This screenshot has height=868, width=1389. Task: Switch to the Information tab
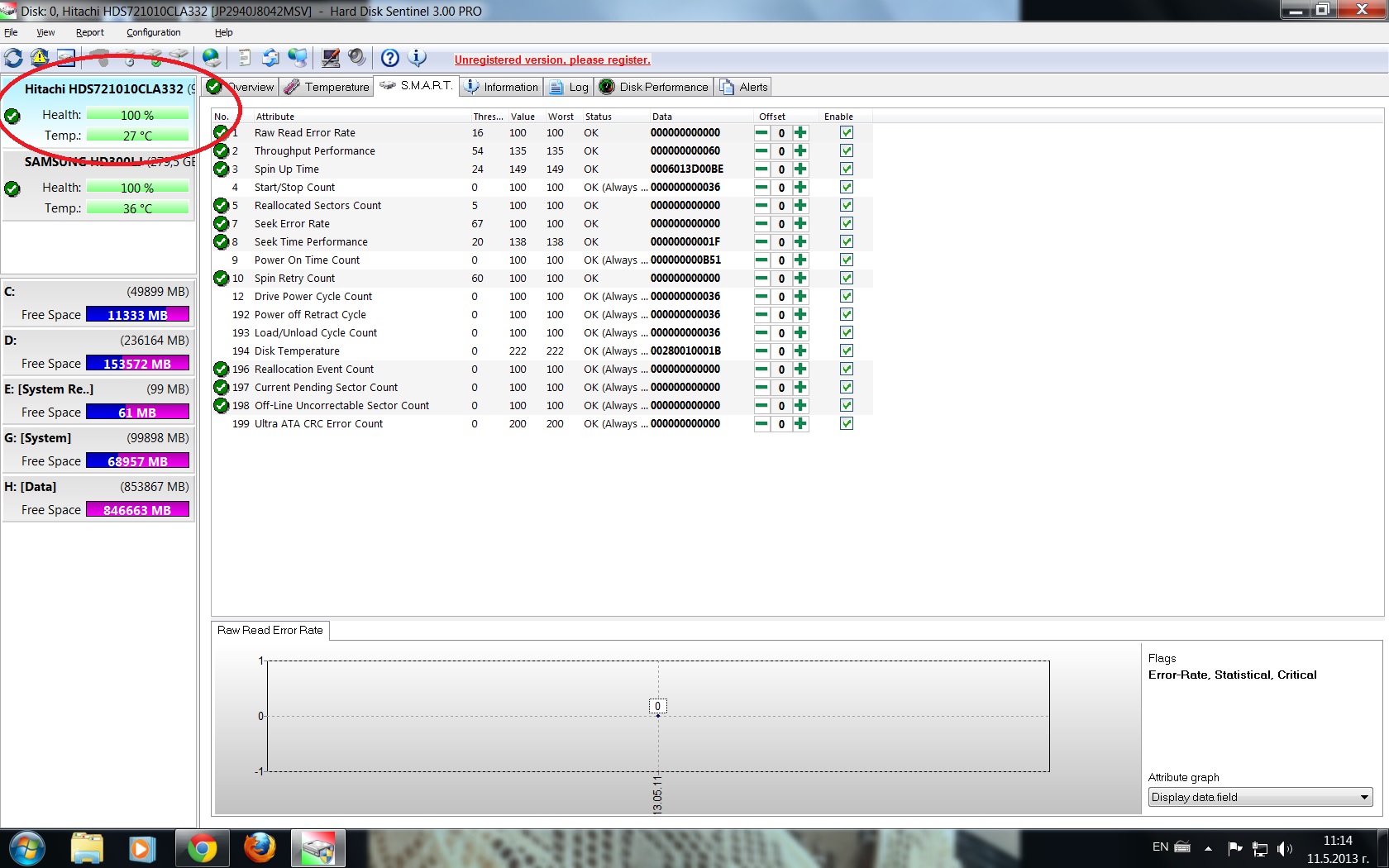(502, 87)
